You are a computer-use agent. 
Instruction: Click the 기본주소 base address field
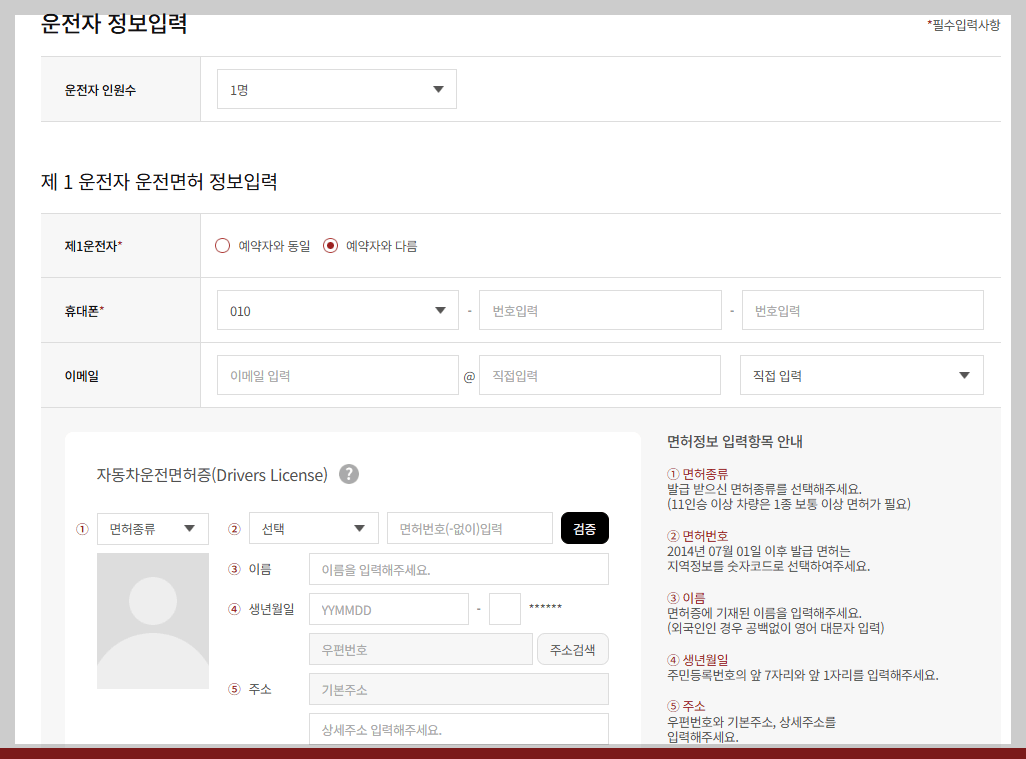tap(459, 689)
